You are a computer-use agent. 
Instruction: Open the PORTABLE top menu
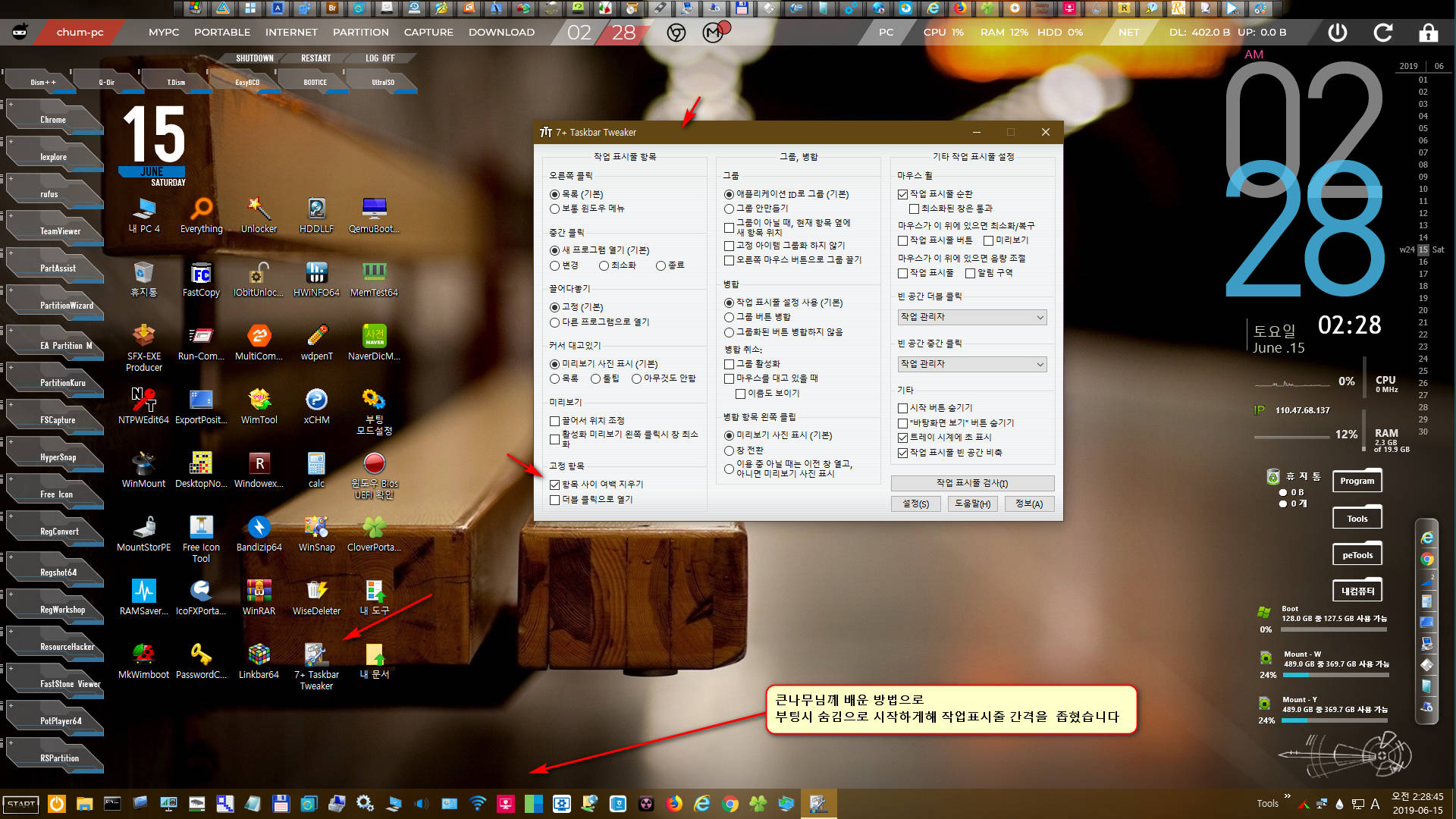coord(222,33)
